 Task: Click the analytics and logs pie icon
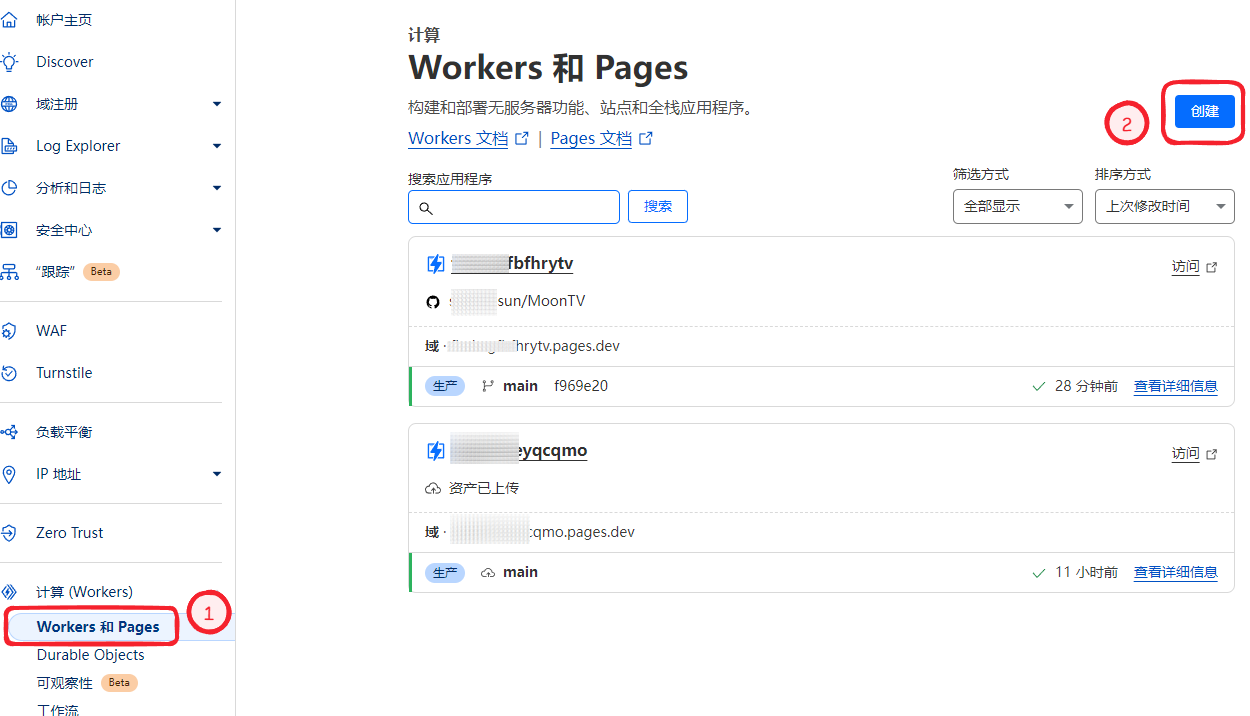9,188
